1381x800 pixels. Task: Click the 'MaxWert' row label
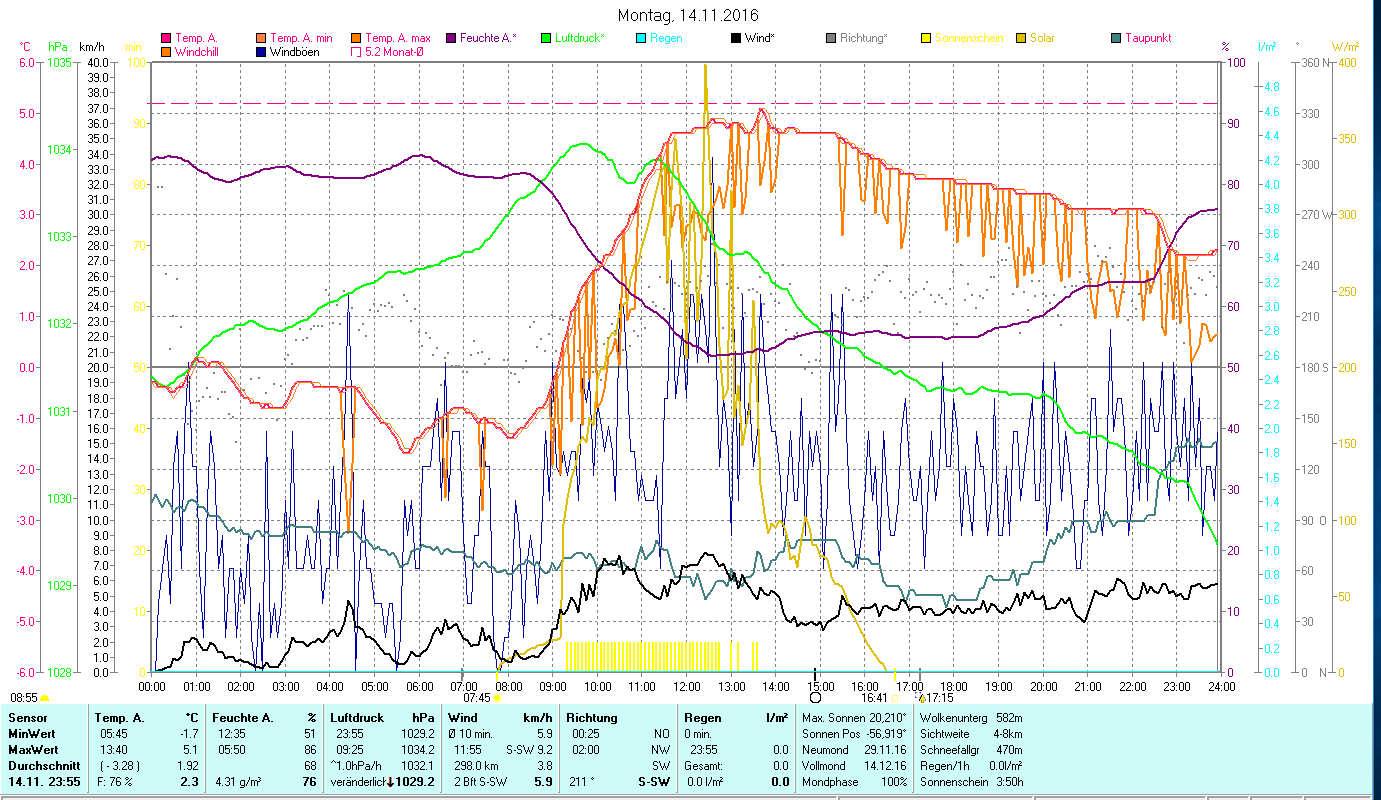(32, 750)
